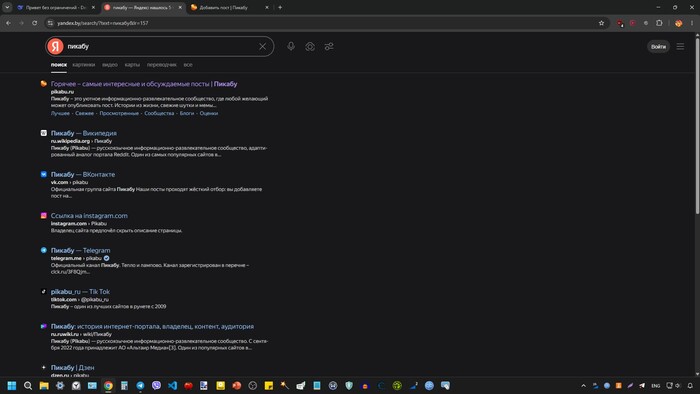Show hidden system tray icons chevron
Viewport: 700px width, 394px height.
(583, 386)
